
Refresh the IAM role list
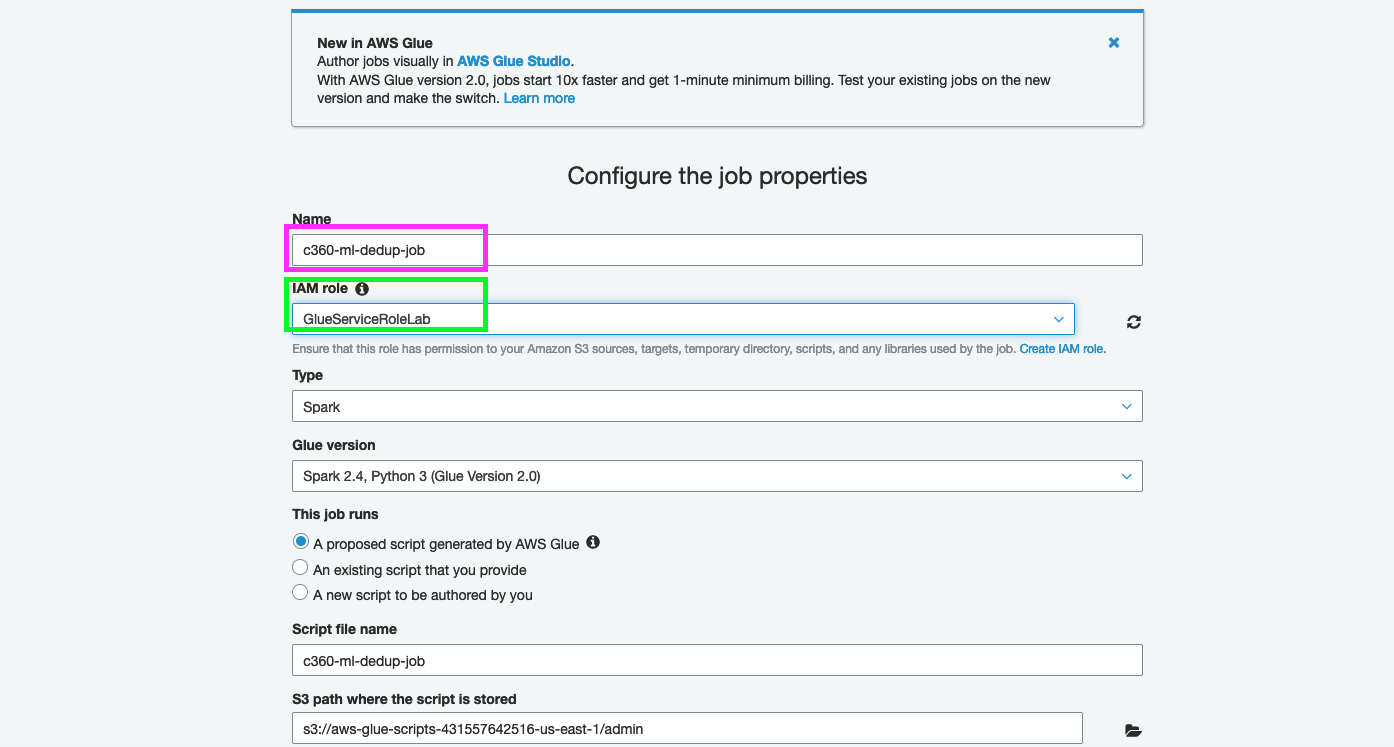(1133, 322)
